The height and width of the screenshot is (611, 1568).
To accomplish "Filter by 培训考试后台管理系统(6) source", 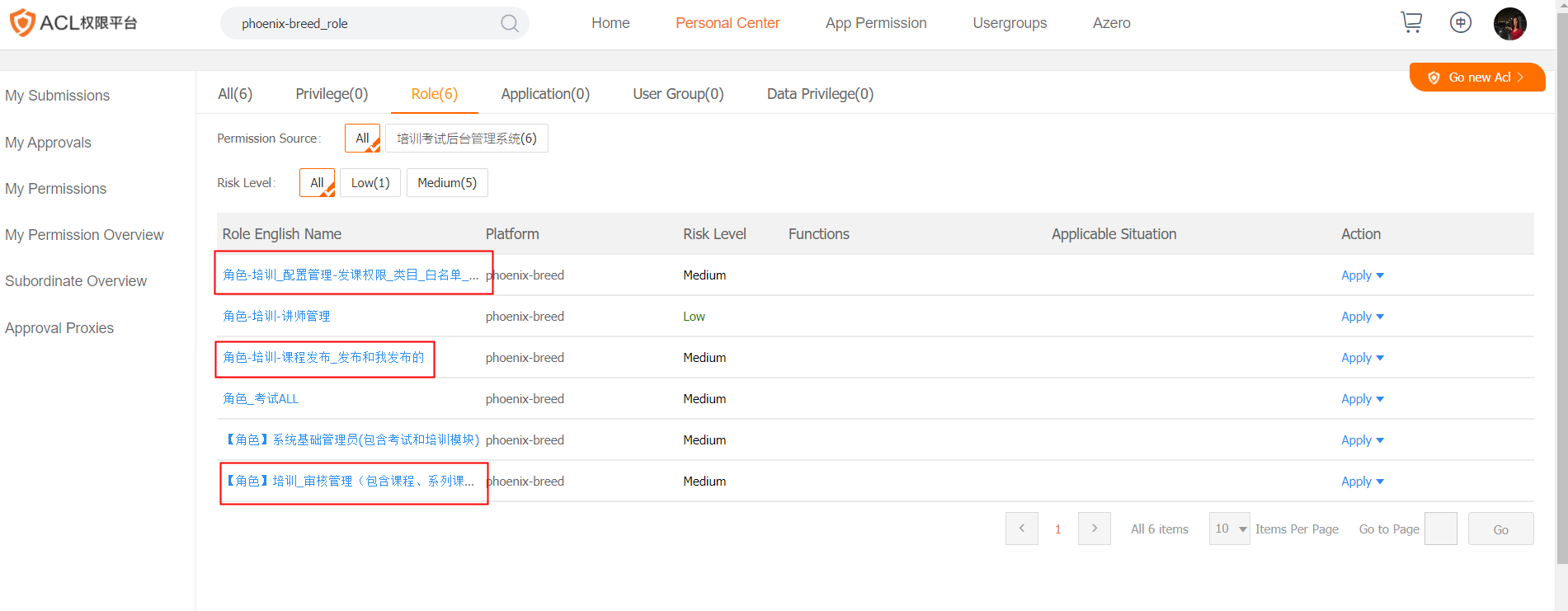I will tap(467, 138).
